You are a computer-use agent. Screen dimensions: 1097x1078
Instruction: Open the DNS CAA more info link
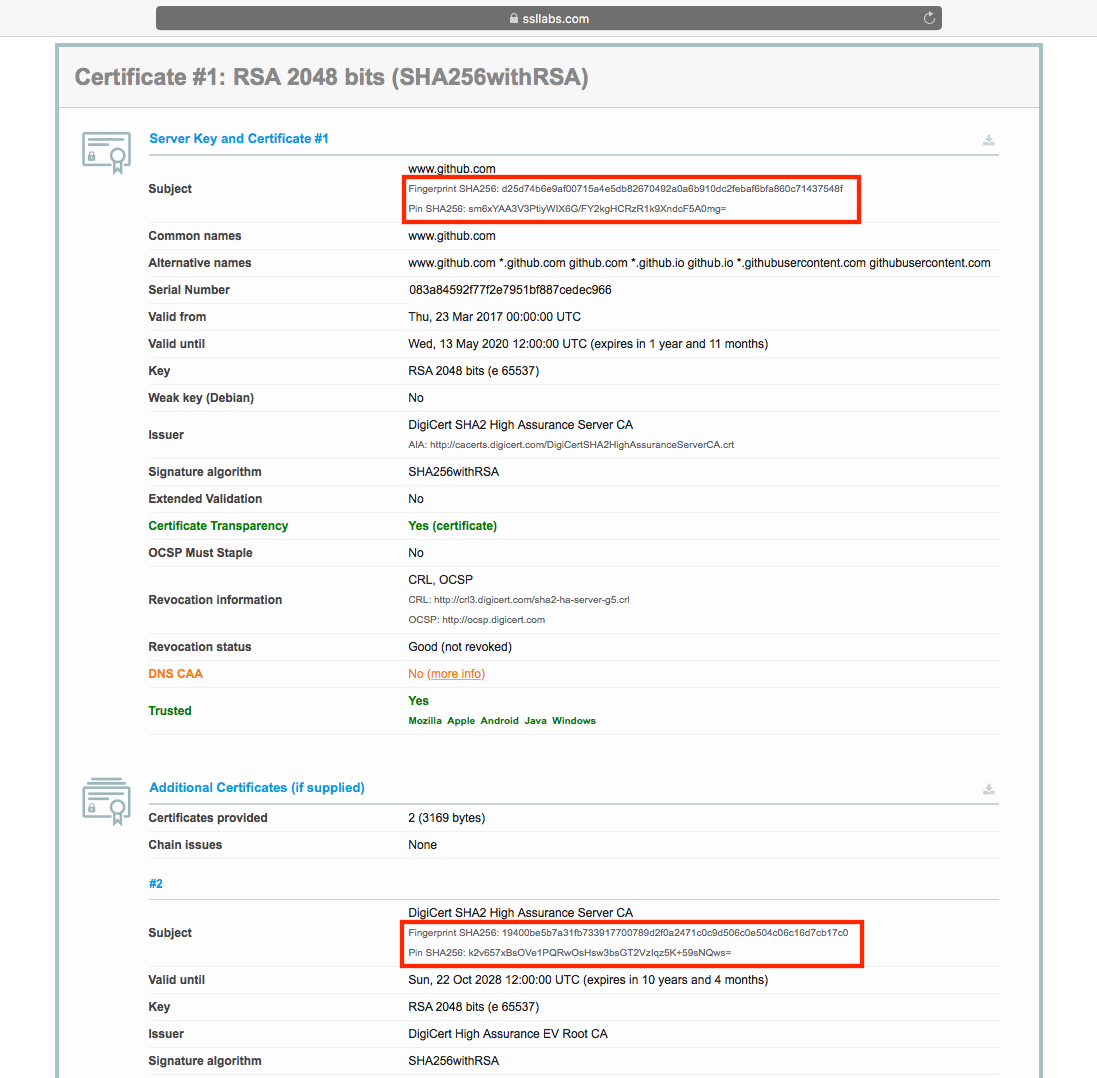(456, 673)
